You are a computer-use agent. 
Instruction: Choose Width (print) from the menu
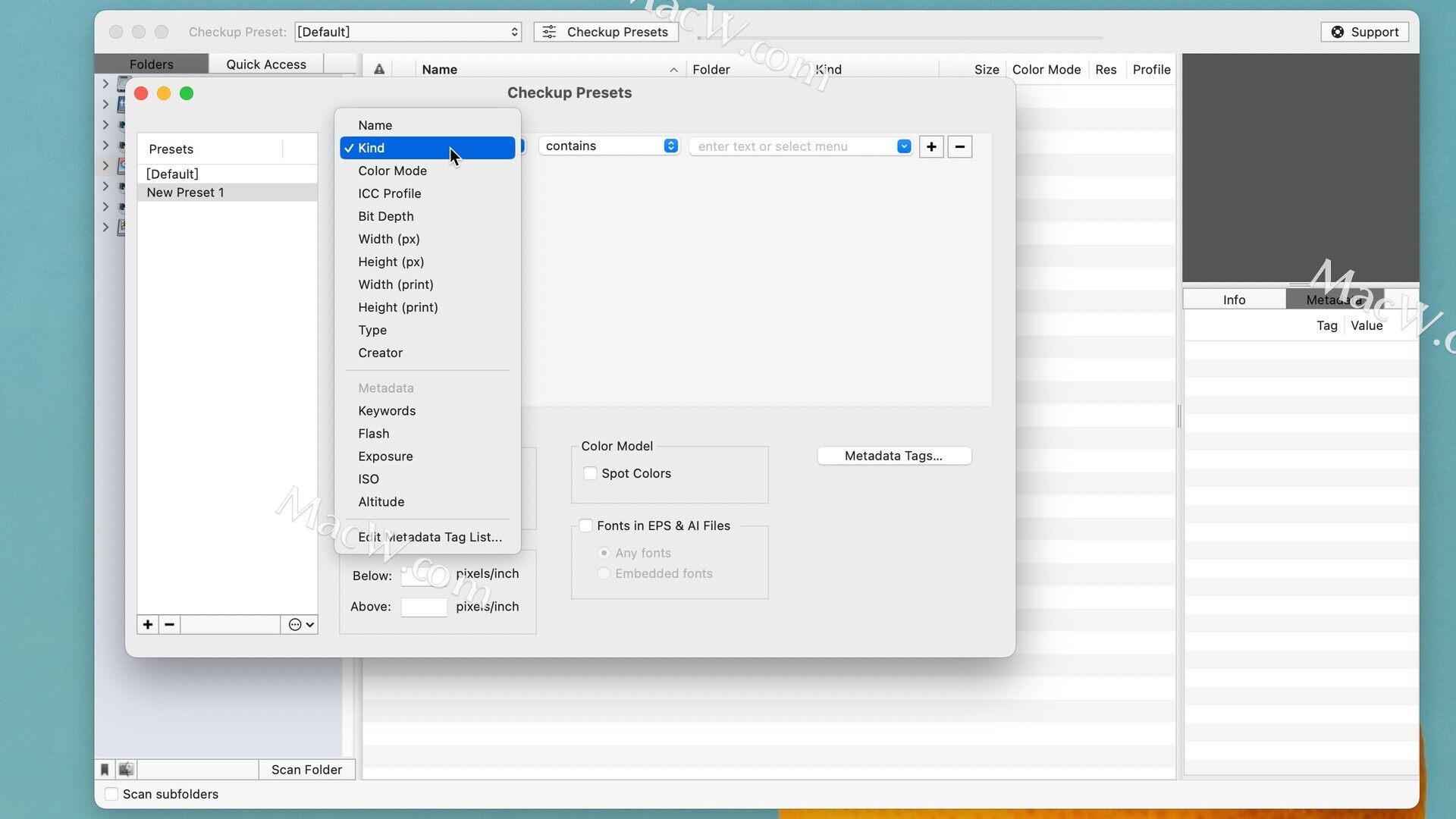(x=427, y=284)
